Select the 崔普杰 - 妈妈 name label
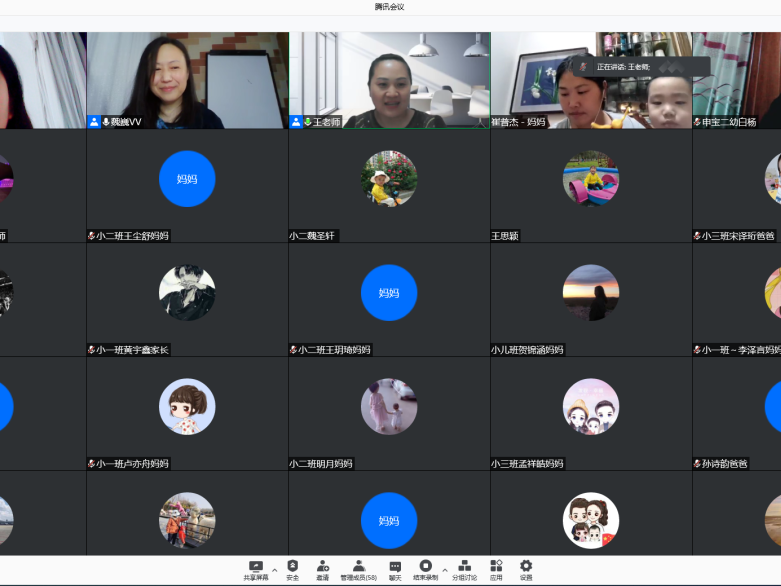Screen dimensions: 781x586 [x=518, y=122]
